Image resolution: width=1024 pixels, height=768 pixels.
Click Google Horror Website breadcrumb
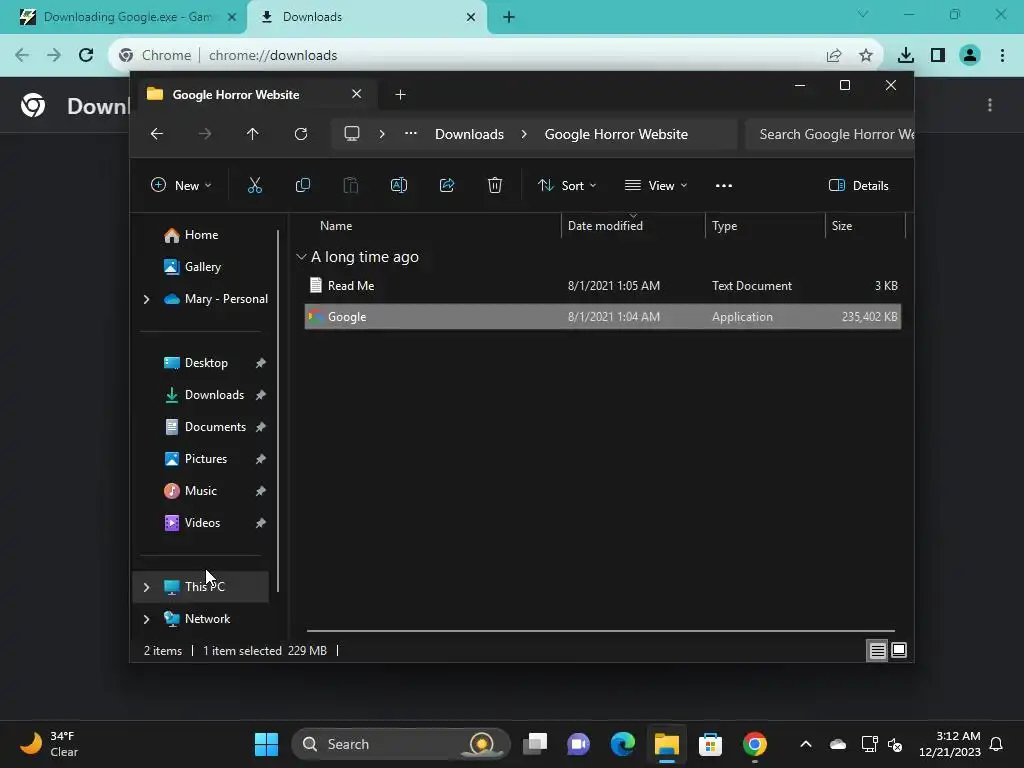click(616, 134)
